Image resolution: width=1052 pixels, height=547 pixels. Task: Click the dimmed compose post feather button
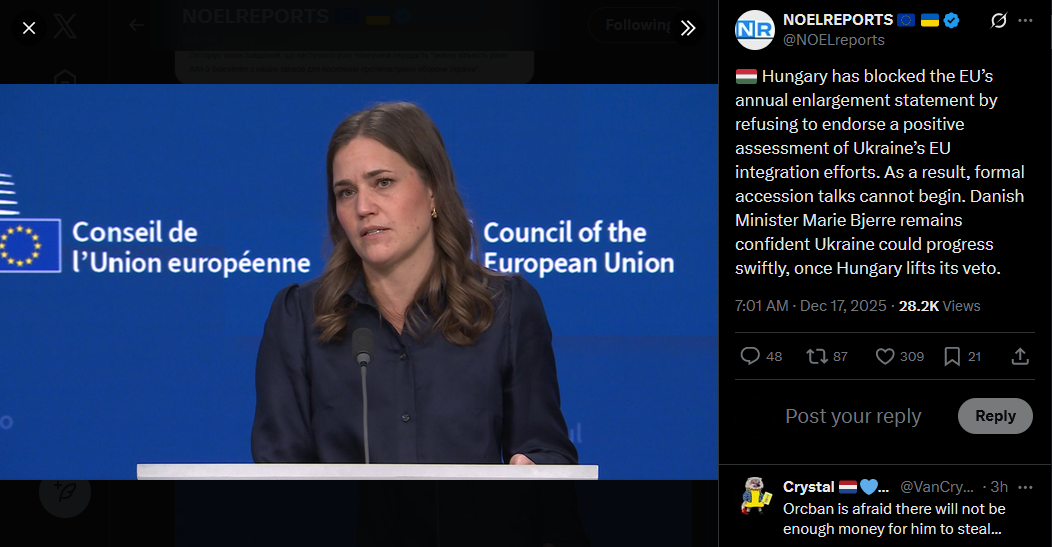click(65, 492)
